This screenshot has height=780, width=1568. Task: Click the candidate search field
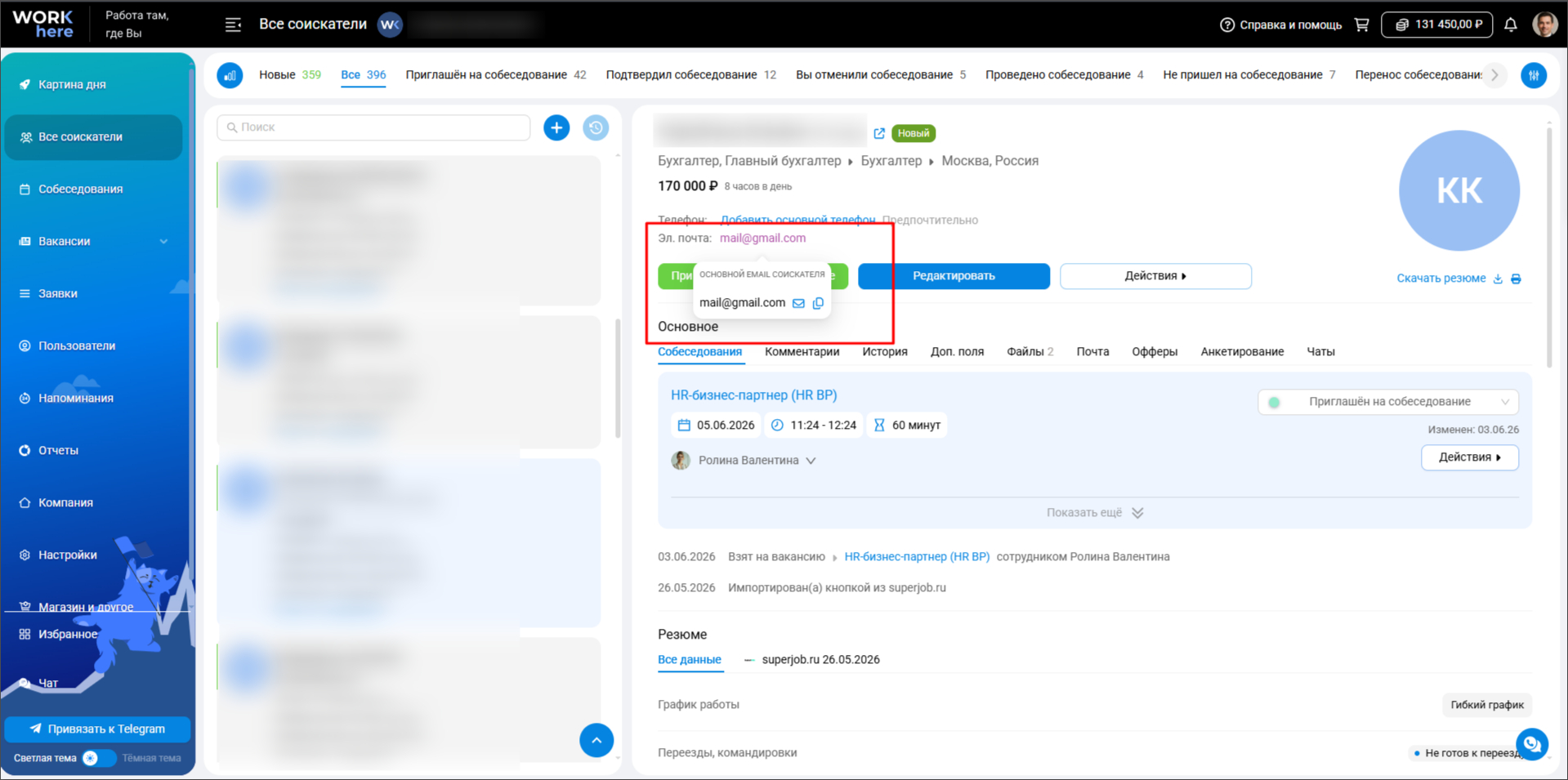click(373, 127)
